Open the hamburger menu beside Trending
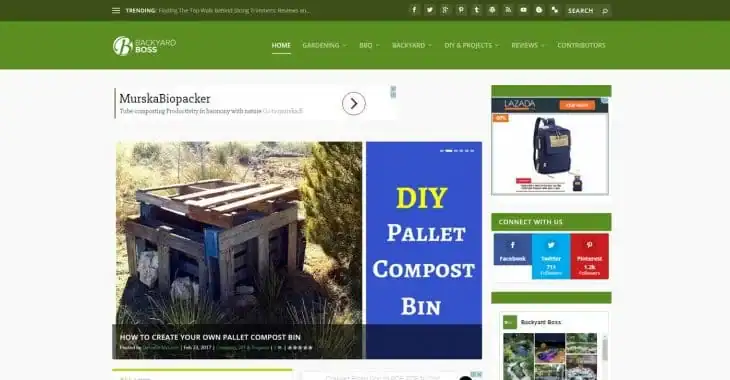730x380 pixels. [x=116, y=10]
